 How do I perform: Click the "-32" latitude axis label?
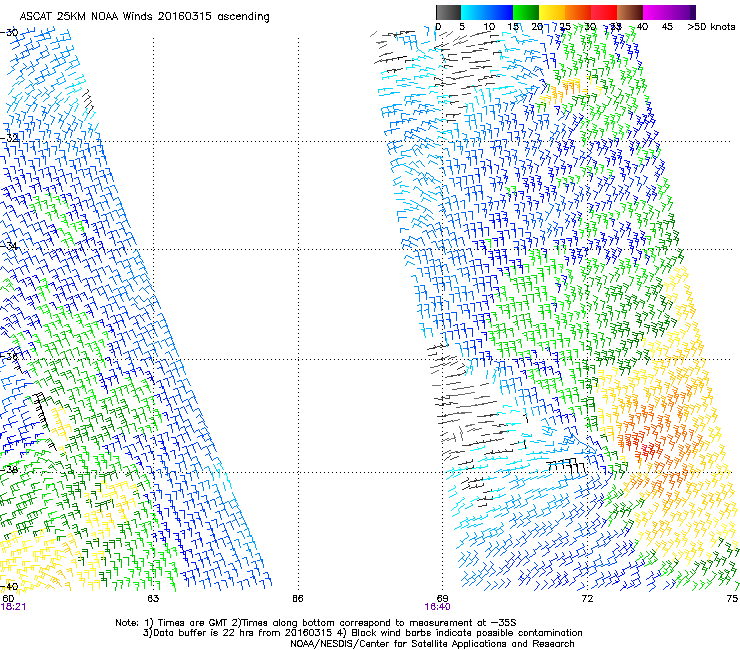click(9, 138)
